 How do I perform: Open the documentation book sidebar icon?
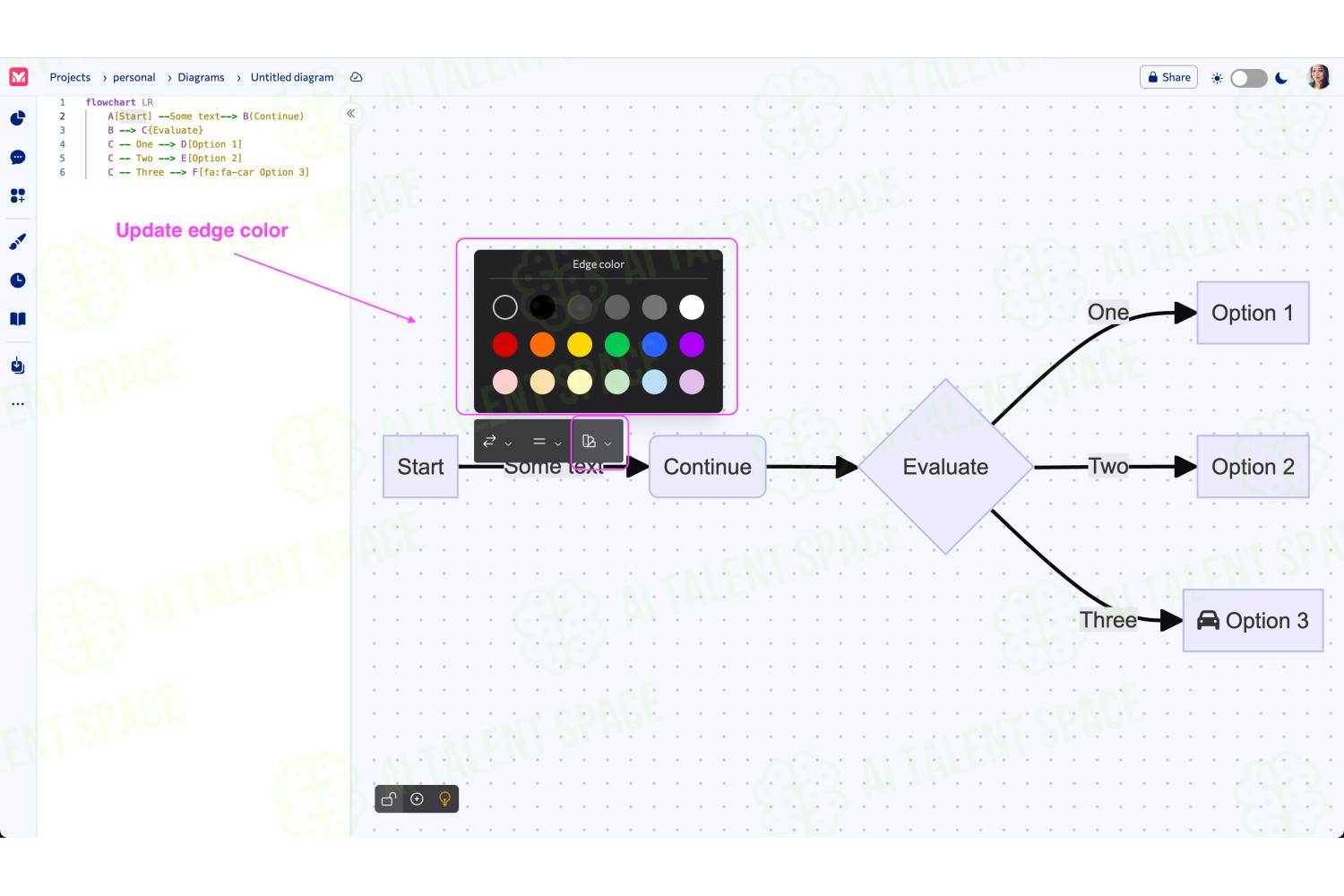click(x=18, y=319)
